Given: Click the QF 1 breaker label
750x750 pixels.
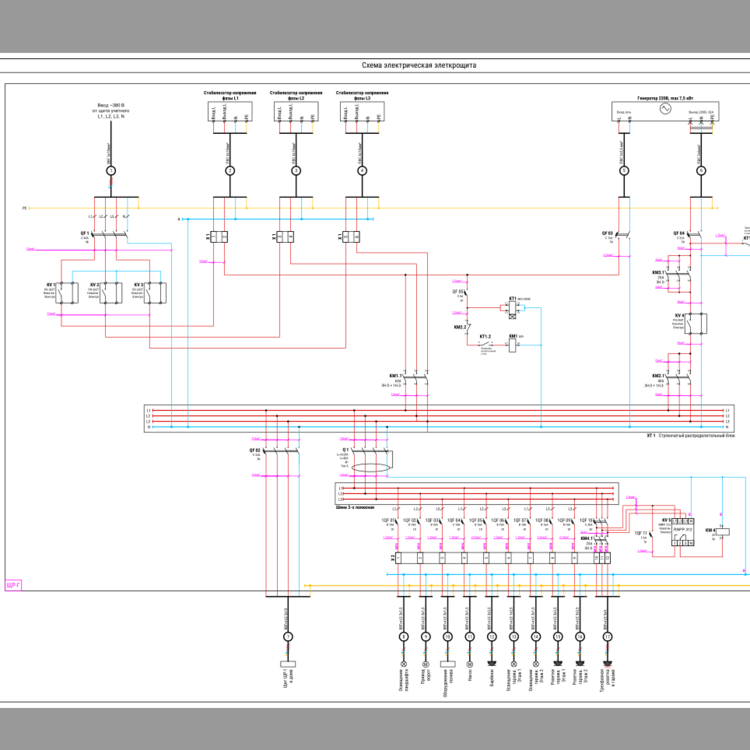Looking at the screenshot, I should click(85, 233).
